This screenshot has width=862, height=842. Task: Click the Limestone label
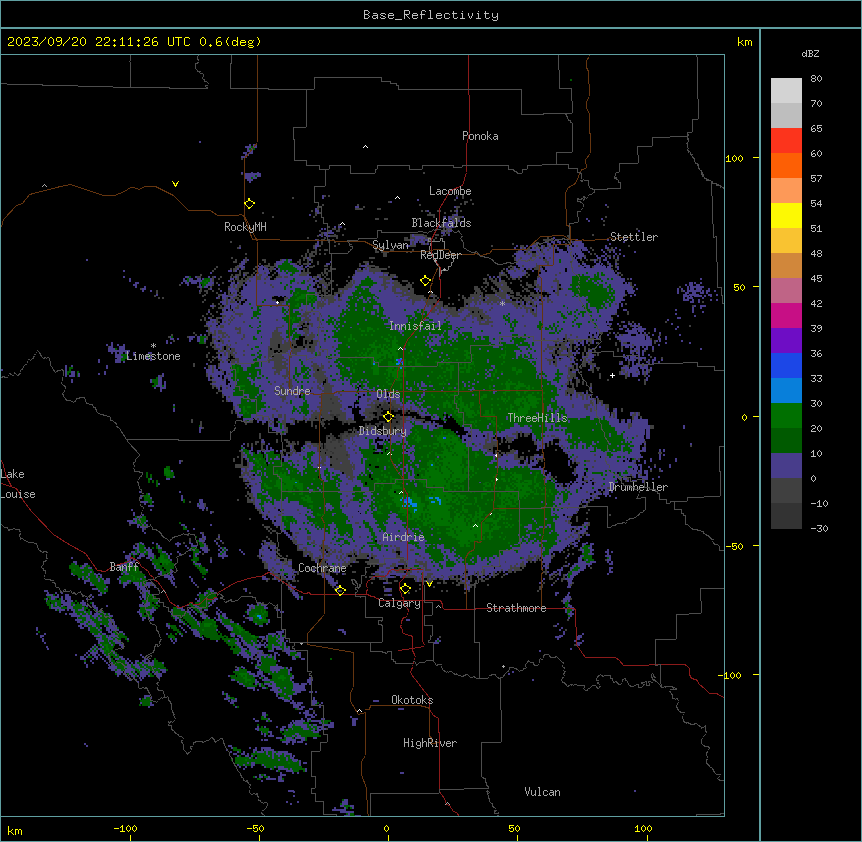pyautogui.click(x=153, y=356)
